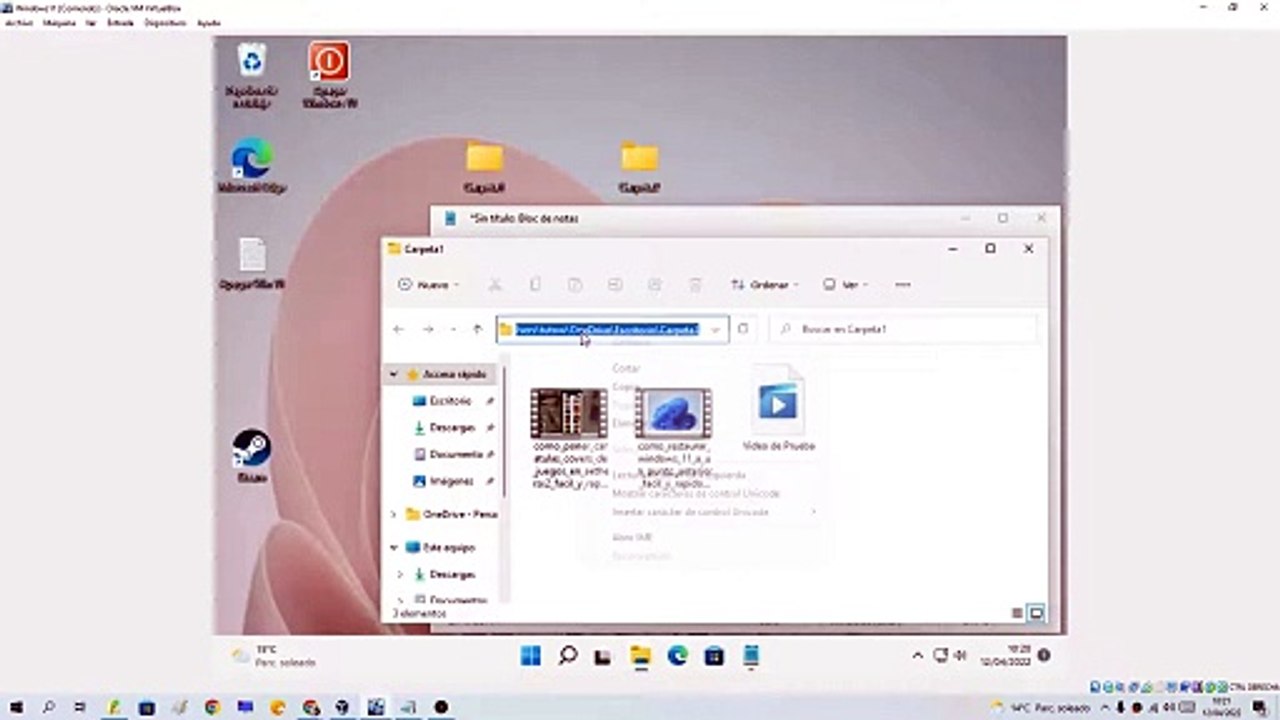Viewport: 1280px width, 720px height.
Task: Click the Paste icon in Explorer toolbar
Action: tap(575, 285)
